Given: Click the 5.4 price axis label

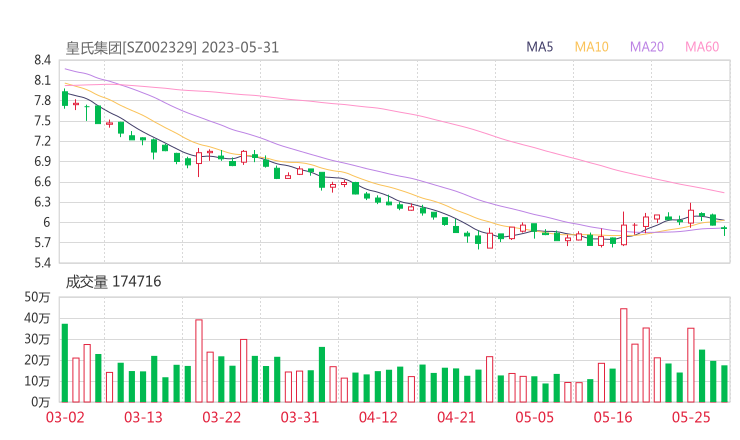Looking at the screenshot, I should click(42, 263).
